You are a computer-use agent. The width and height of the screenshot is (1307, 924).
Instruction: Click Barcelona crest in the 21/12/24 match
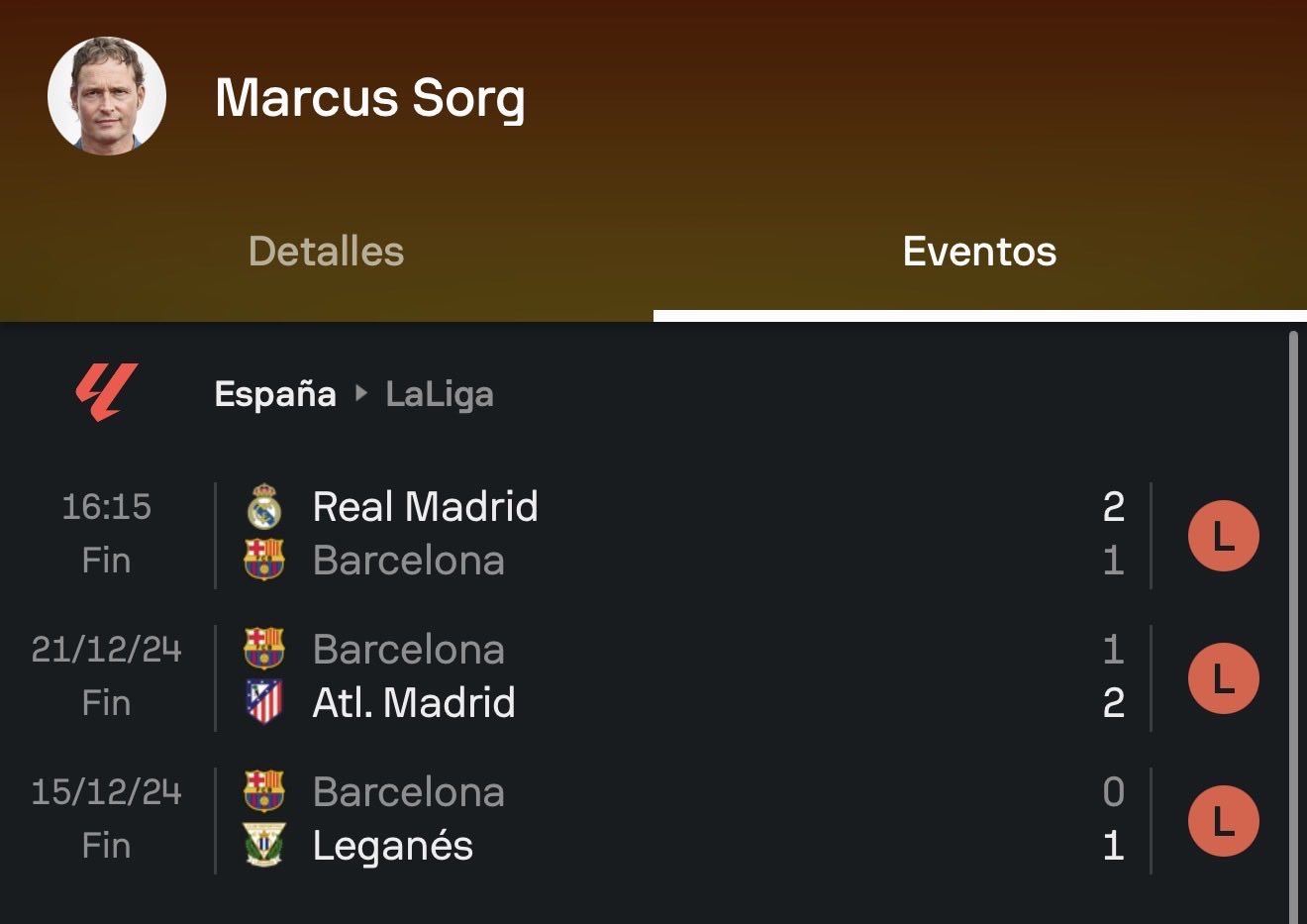(x=264, y=650)
